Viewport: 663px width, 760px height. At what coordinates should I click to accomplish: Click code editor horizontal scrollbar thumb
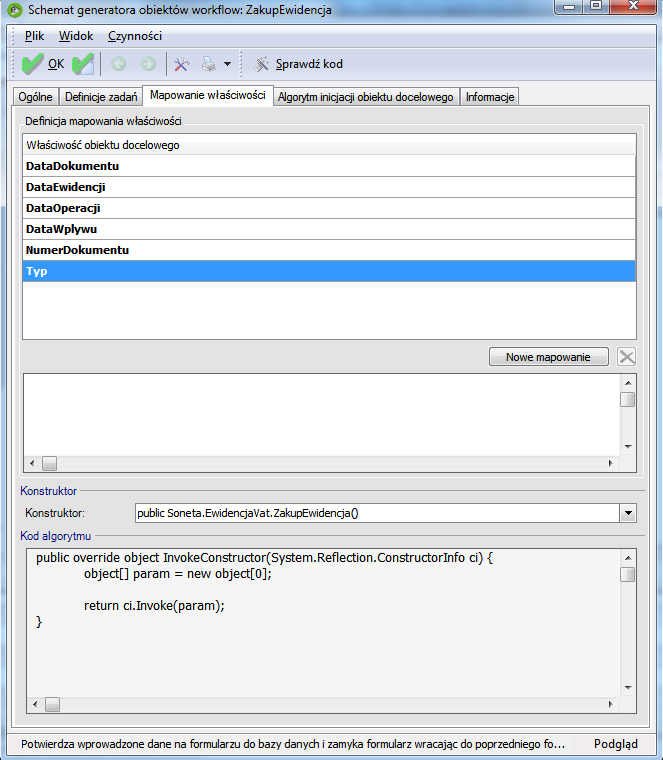52,704
